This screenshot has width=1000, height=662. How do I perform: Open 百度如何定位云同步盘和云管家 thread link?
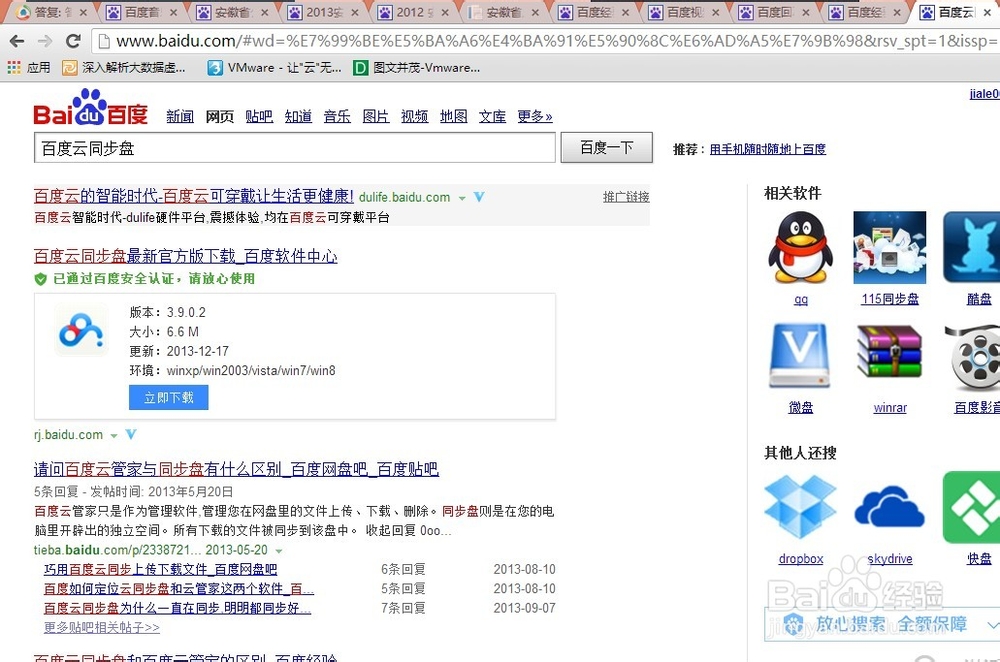click(x=179, y=589)
